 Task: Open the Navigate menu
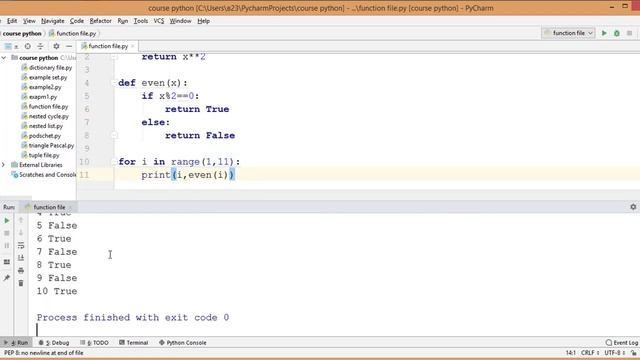coord(53,21)
